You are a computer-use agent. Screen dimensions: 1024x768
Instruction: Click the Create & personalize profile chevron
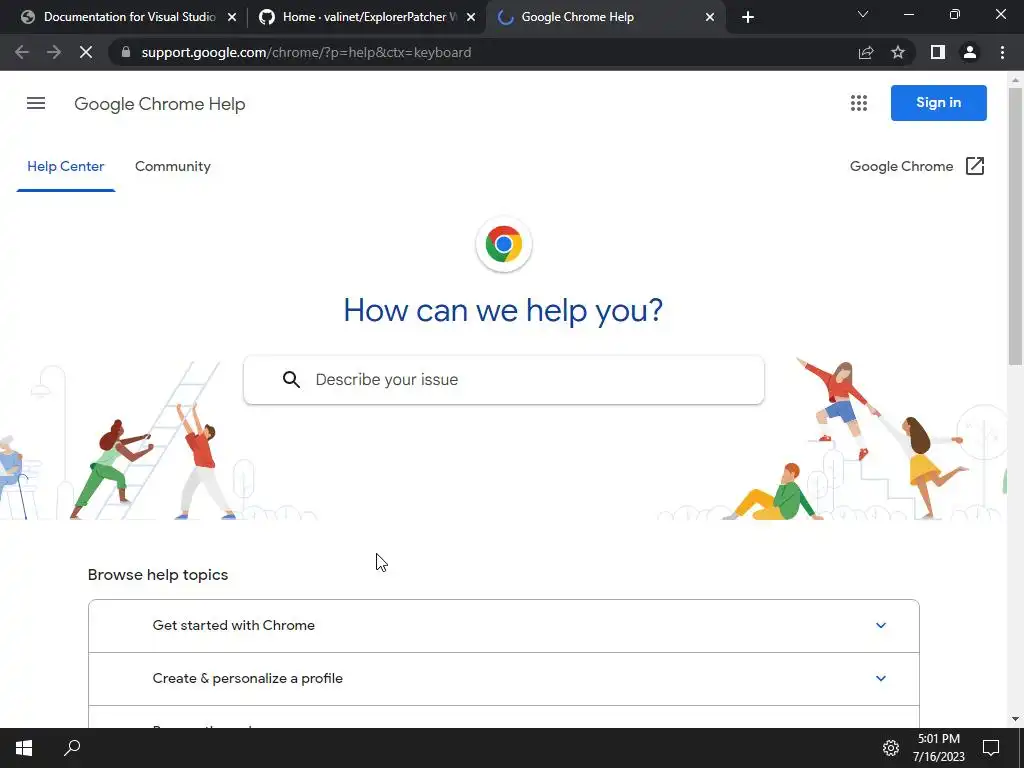click(880, 679)
